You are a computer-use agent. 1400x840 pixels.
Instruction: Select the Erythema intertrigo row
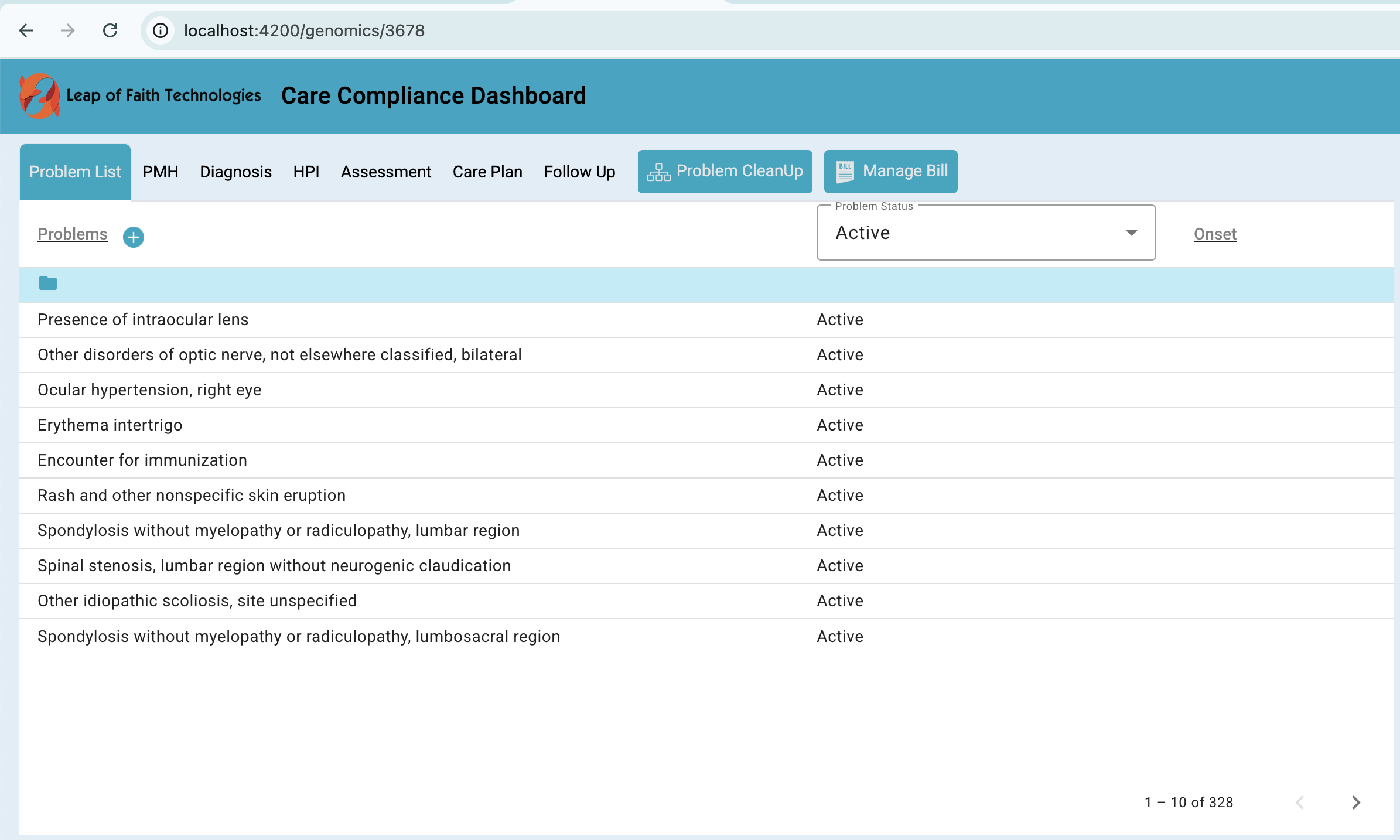coord(110,425)
